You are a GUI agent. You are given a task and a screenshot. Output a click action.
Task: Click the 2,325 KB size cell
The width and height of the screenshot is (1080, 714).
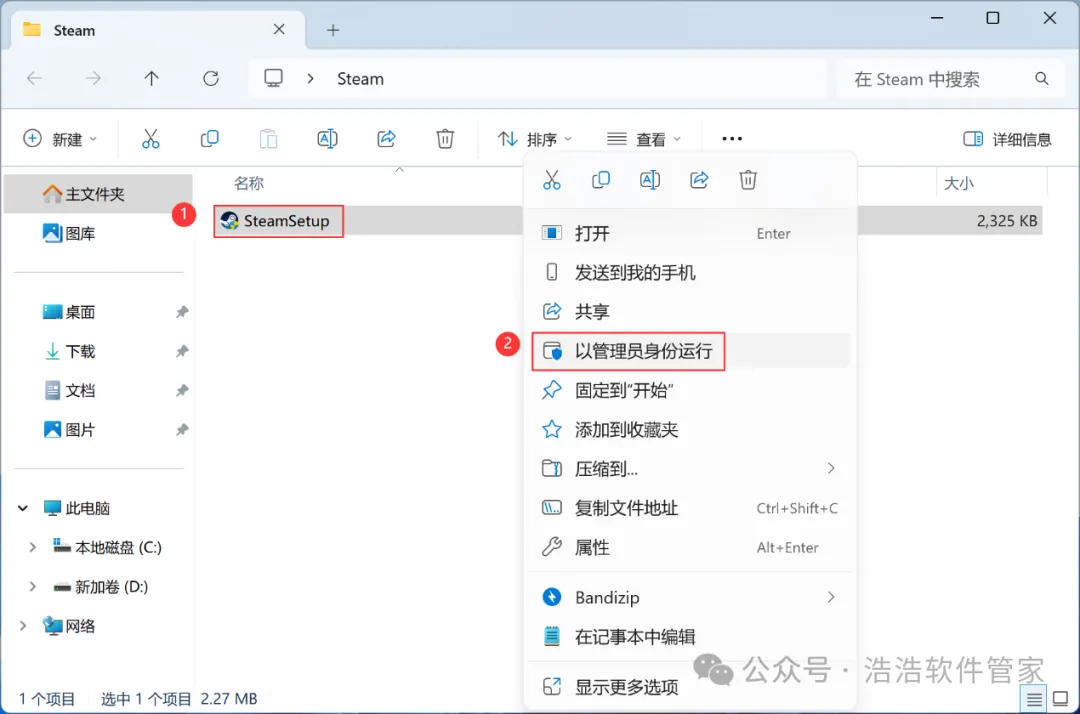pyautogui.click(x=1006, y=221)
